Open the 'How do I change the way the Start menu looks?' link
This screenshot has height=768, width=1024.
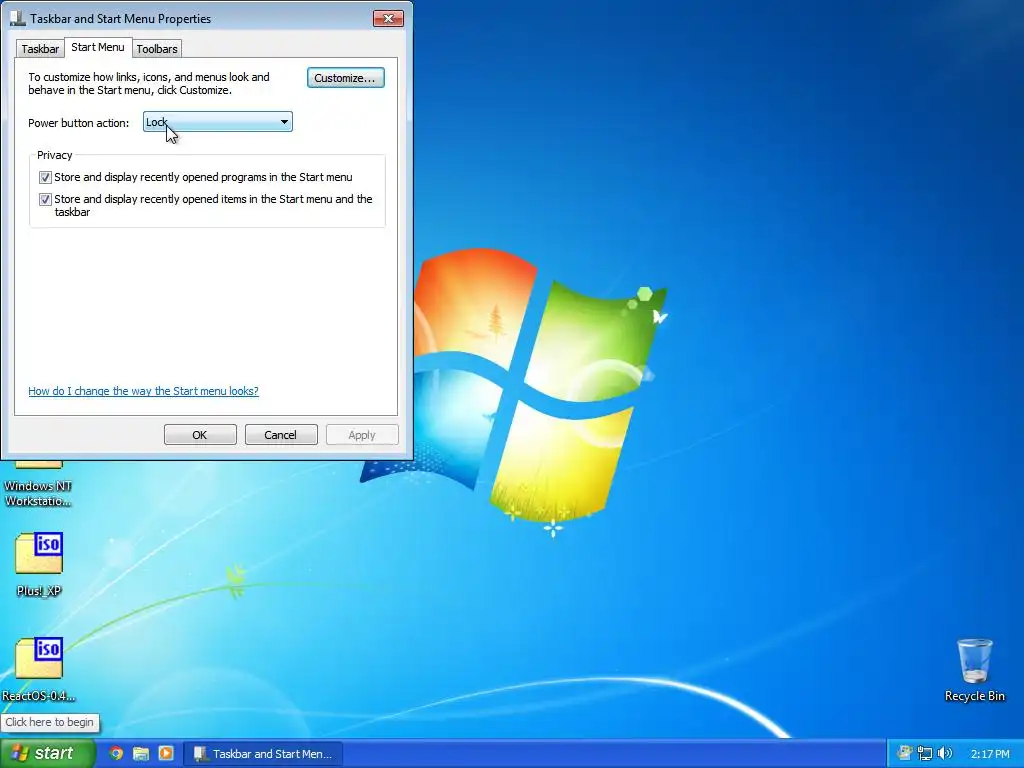pyautogui.click(x=143, y=391)
